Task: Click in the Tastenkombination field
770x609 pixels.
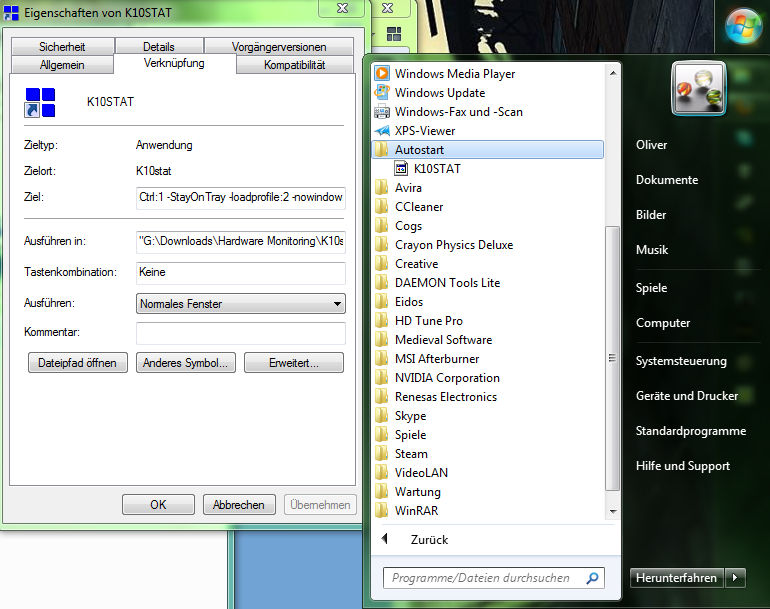Action: [x=241, y=273]
